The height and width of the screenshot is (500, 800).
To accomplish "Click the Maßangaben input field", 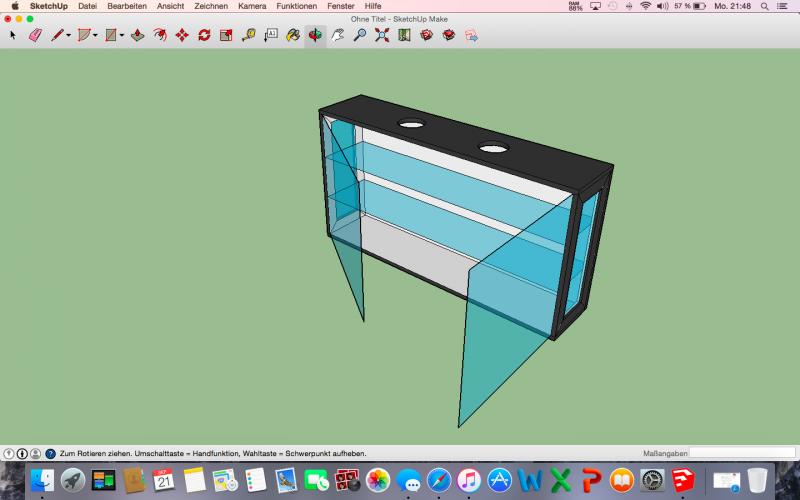I will pyautogui.click(x=742, y=453).
